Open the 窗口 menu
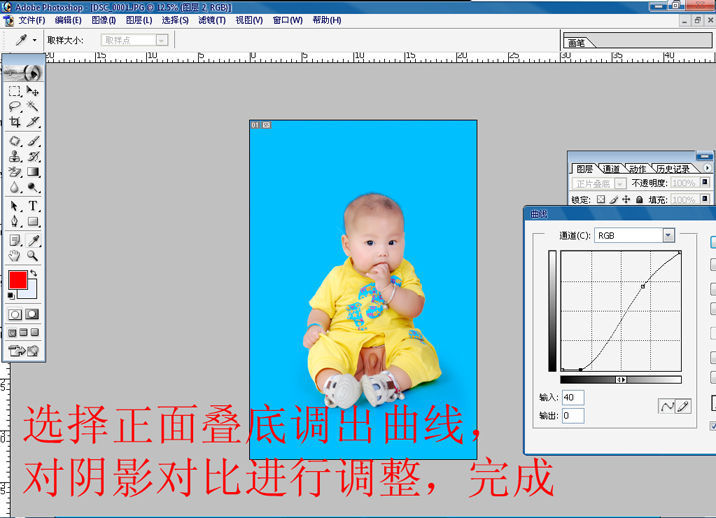 tap(288, 20)
